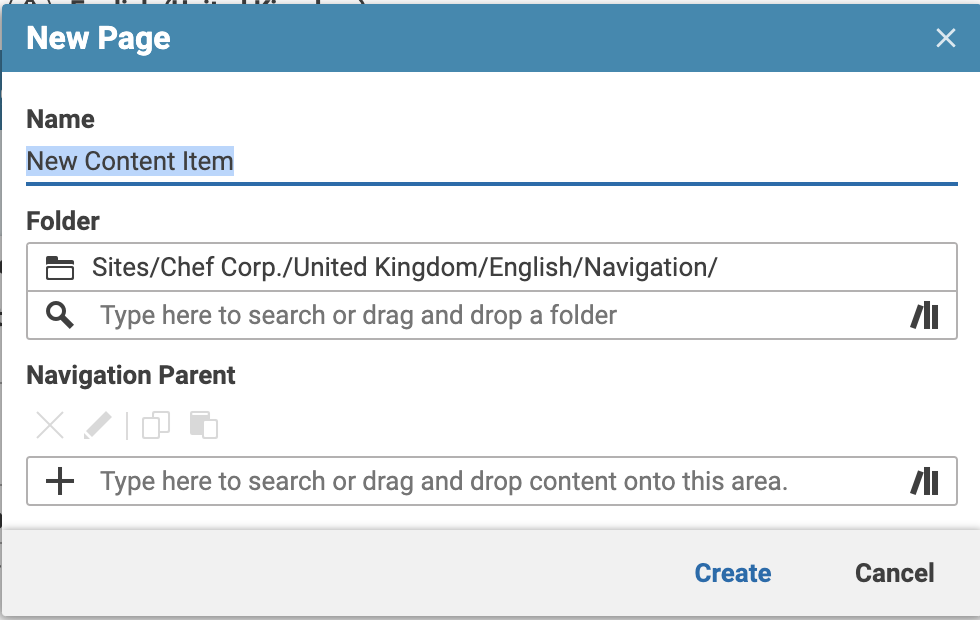Close the New Page dialog with the X

pyautogui.click(x=946, y=38)
